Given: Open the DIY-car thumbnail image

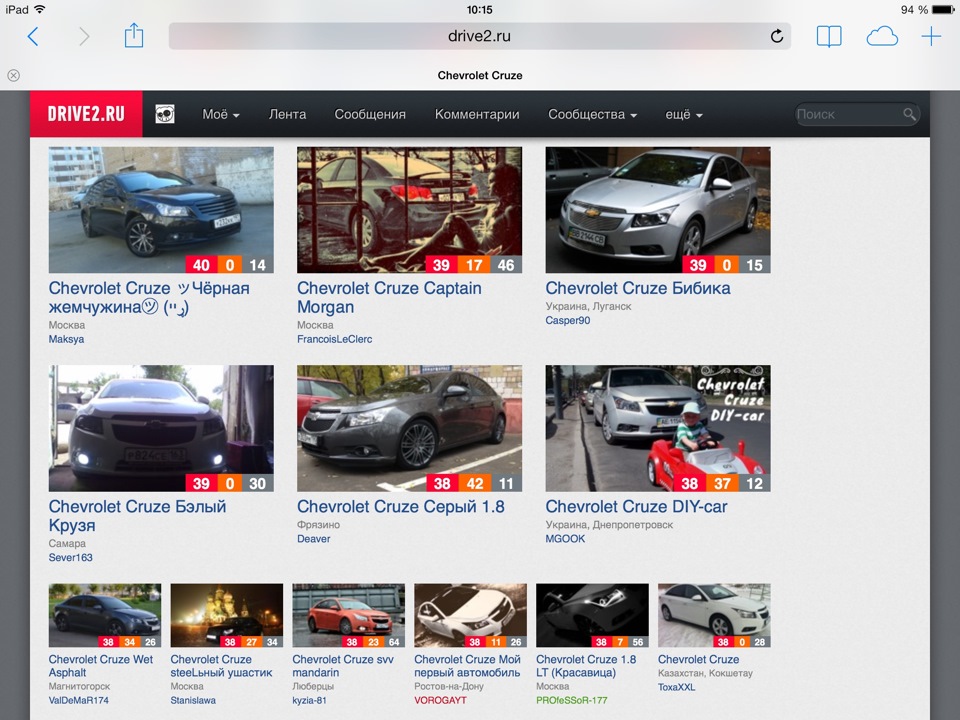Looking at the screenshot, I should click(658, 428).
